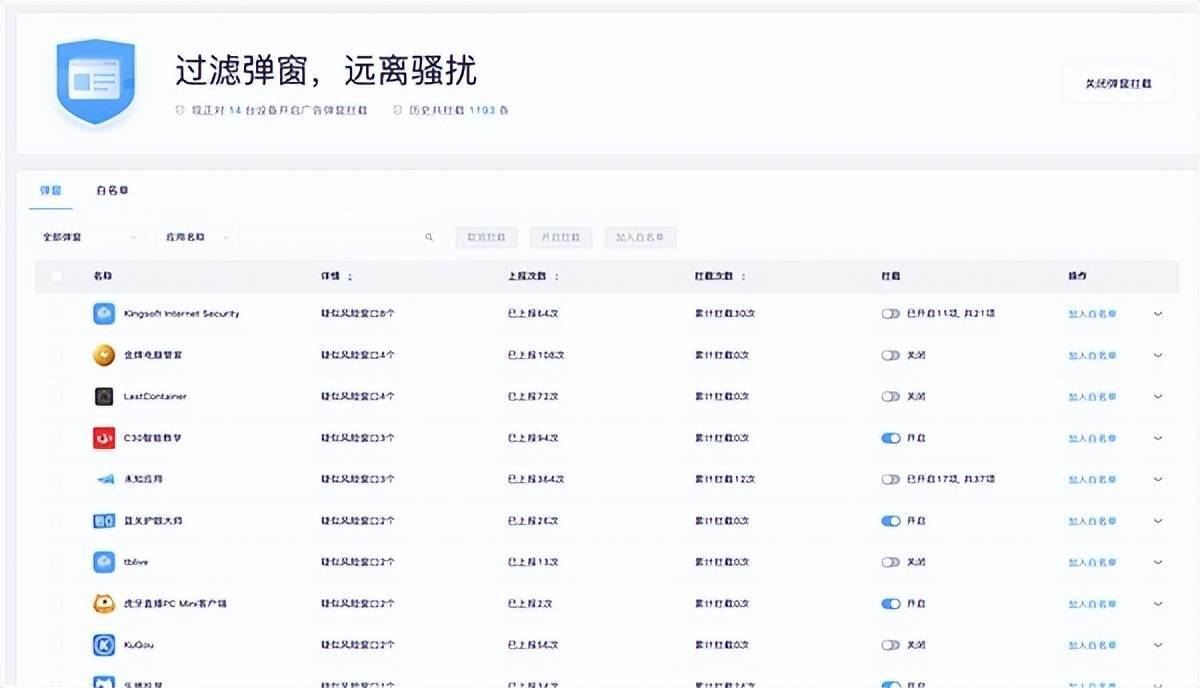Click the Huya Live PC Mini client icon
The width and height of the screenshot is (1200, 688).
pos(103,603)
